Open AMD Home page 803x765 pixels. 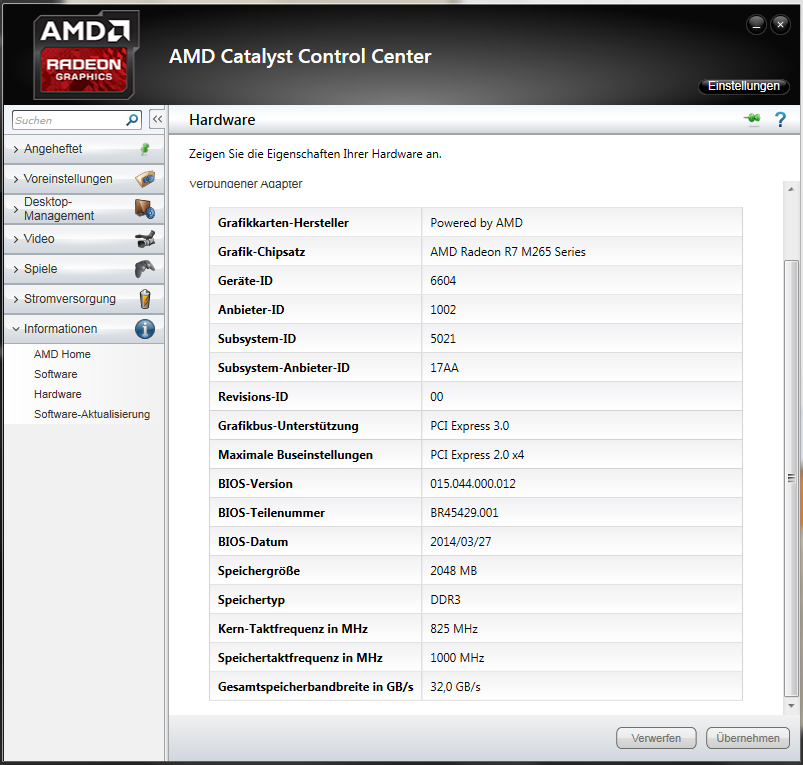tap(62, 354)
